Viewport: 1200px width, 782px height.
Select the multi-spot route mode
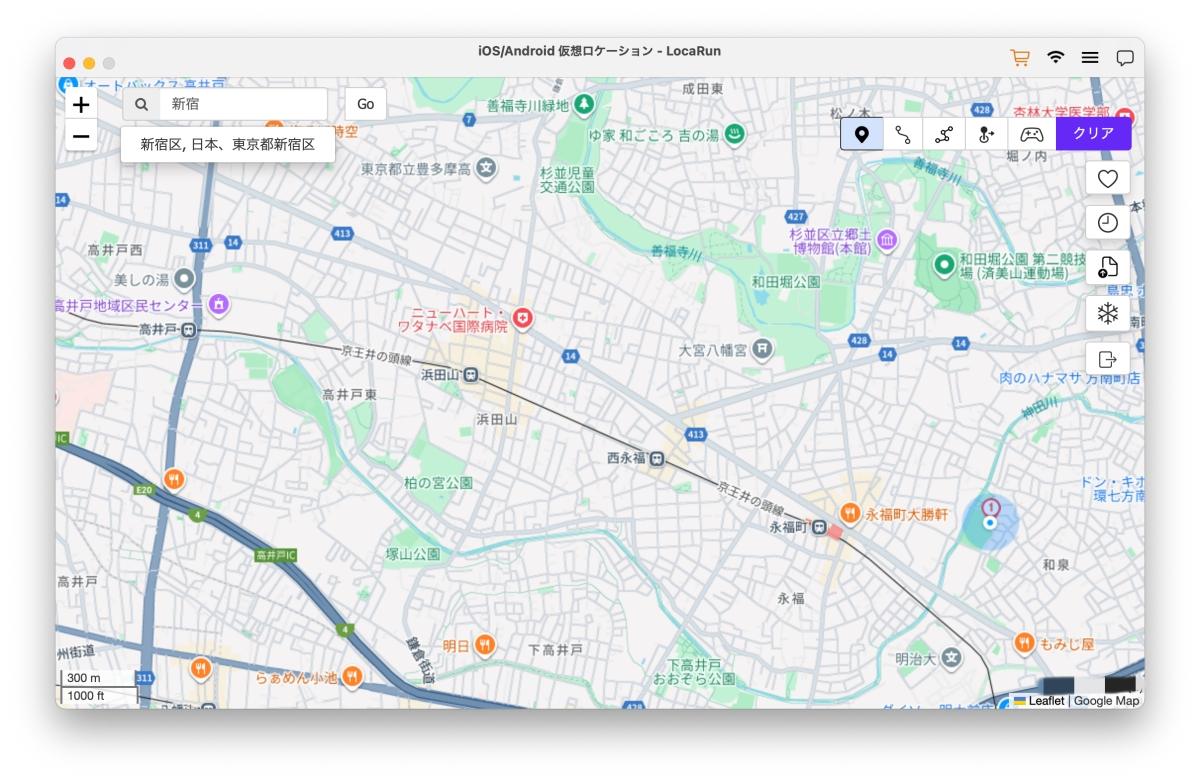(x=944, y=134)
